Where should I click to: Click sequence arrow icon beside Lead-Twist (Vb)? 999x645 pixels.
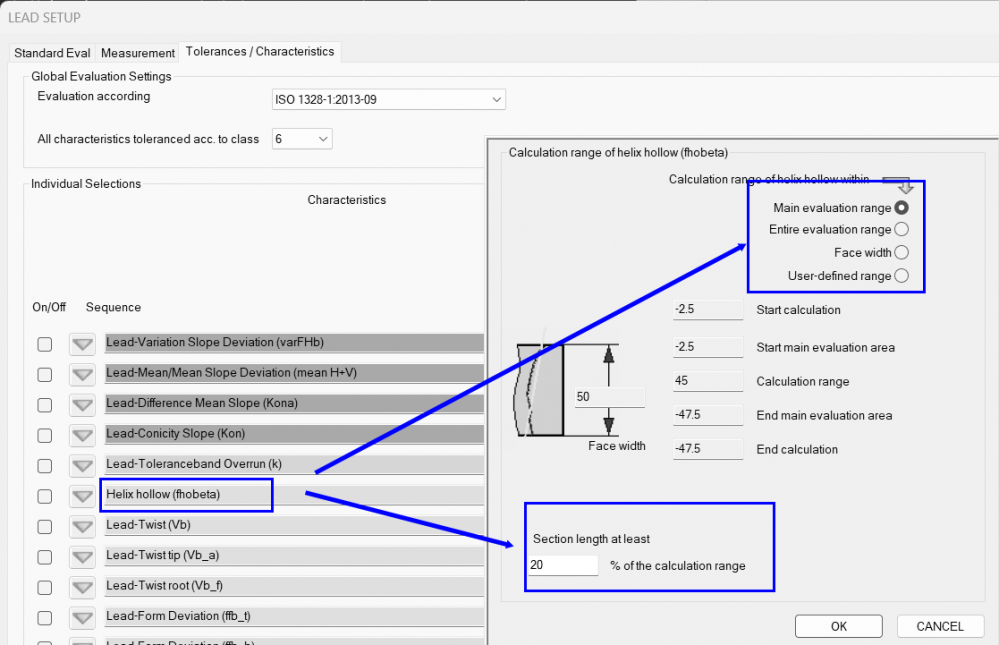click(83, 526)
